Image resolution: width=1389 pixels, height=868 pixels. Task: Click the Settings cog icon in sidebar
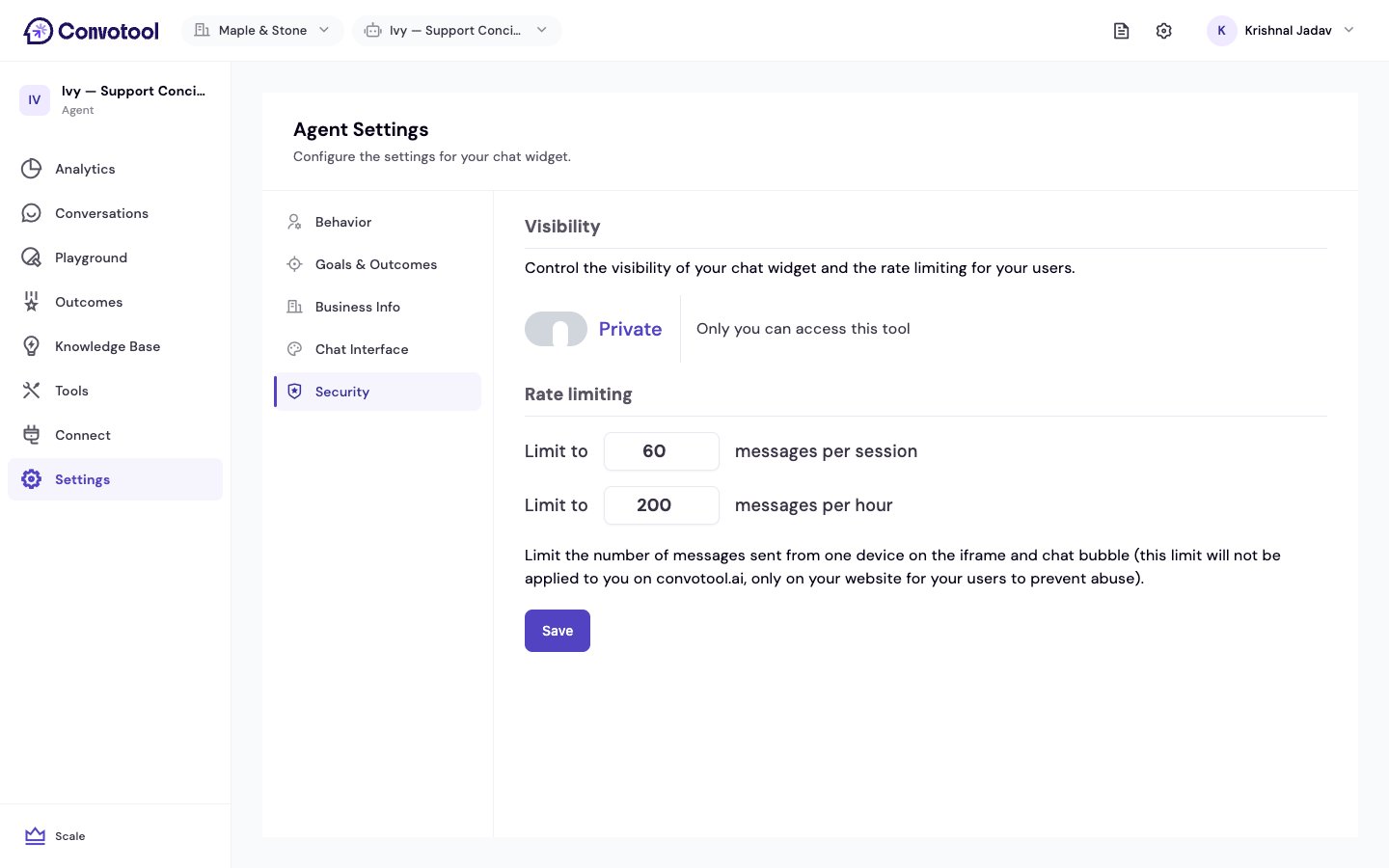point(32,479)
